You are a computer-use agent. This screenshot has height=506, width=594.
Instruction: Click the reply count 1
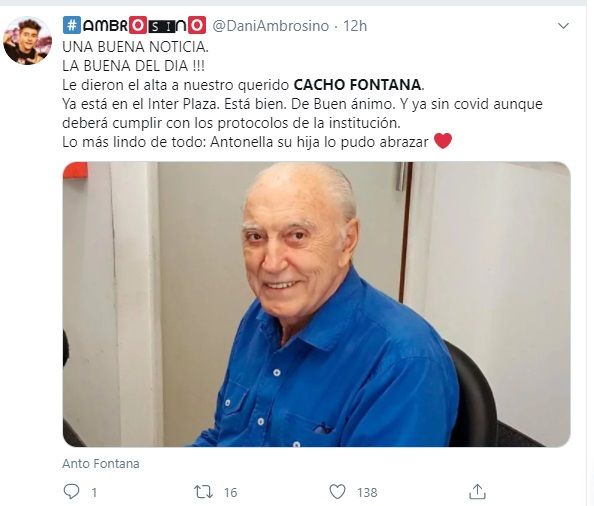pos(94,492)
